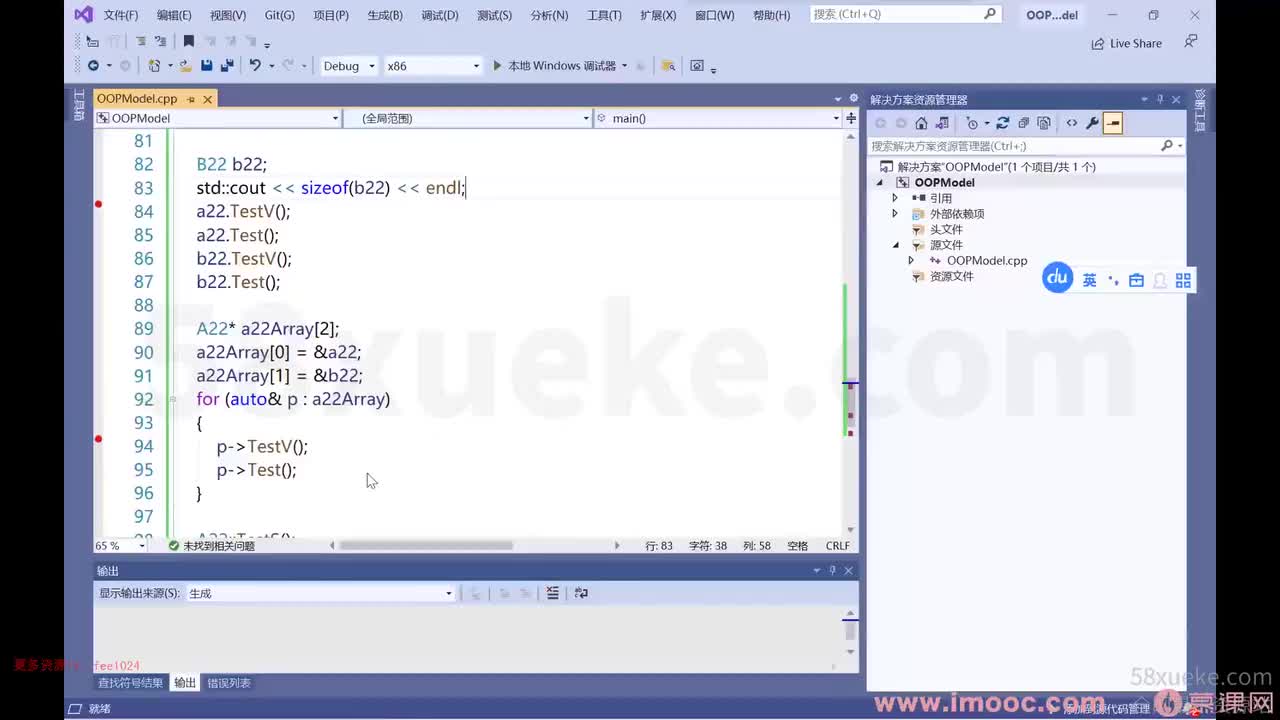Close the OOPModel.cpp editor tab

[x=208, y=99]
